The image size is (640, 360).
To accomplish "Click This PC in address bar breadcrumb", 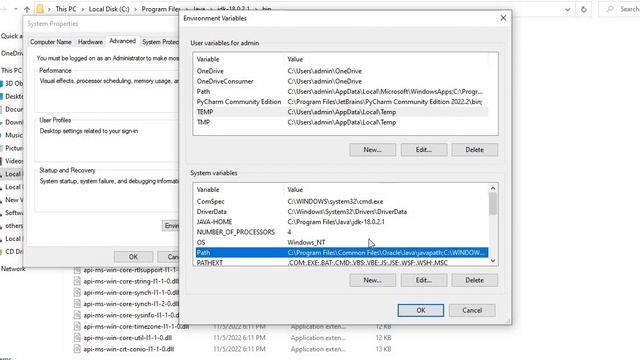I will coord(66,9).
